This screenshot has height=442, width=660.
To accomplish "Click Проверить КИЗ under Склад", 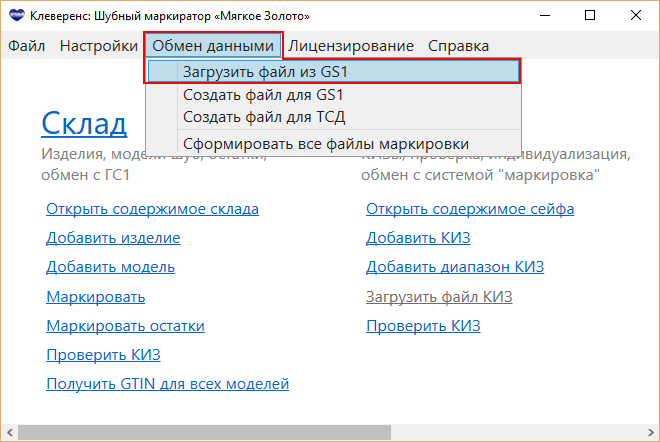I will point(103,355).
